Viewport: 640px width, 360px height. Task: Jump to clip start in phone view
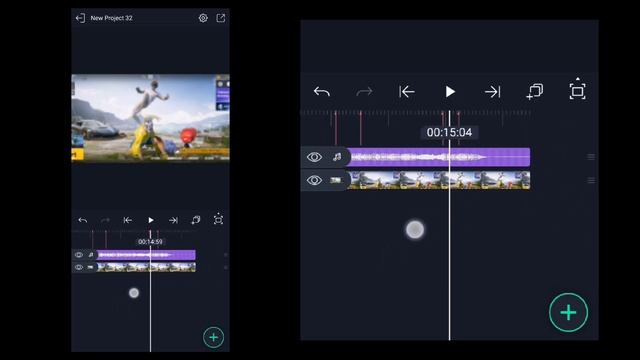pyautogui.click(x=127, y=220)
